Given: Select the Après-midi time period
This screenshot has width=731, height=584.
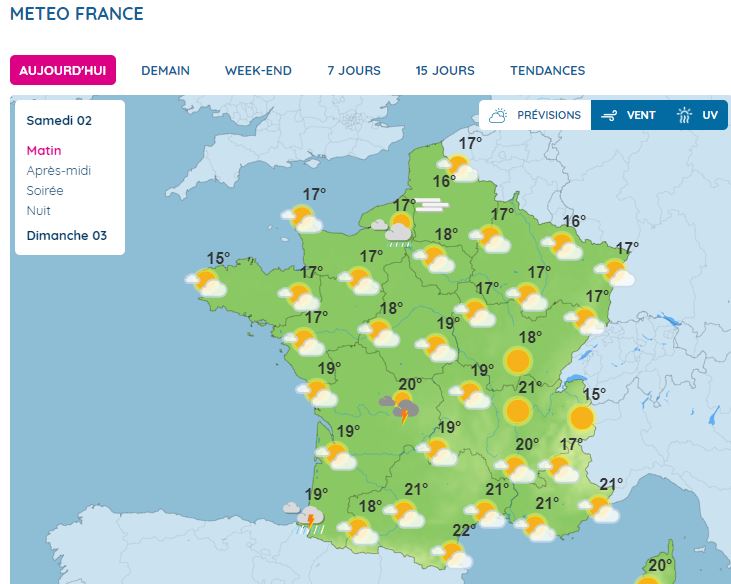Looking at the screenshot, I should coord(59,171).
